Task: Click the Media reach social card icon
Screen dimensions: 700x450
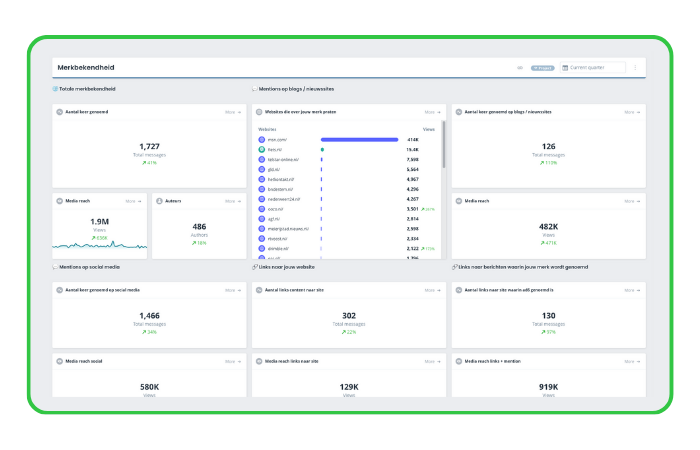Action: [x=59, y=362]
